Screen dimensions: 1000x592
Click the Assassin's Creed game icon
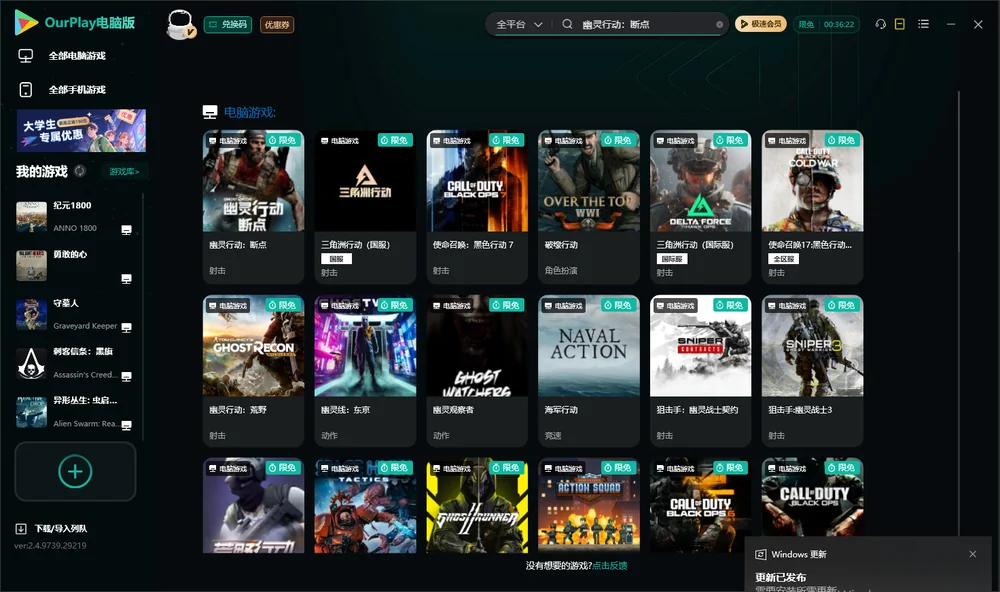tap(31, 364)
